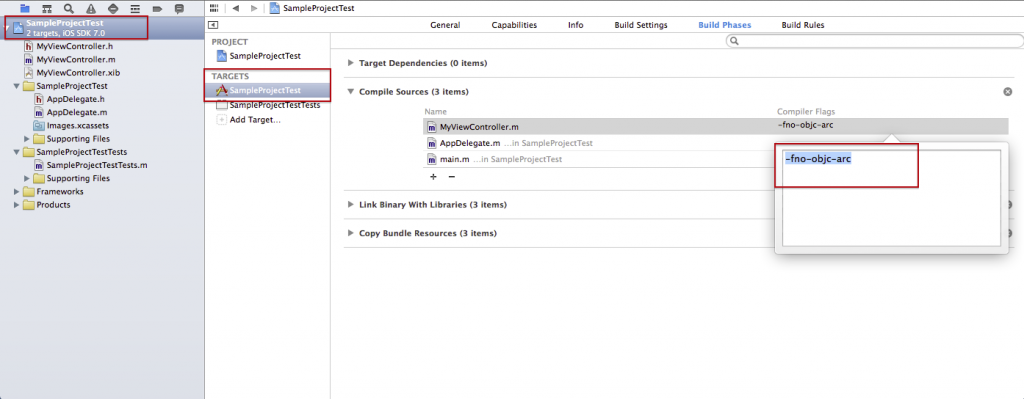Click the Products folder icon
Image resolution: width=1024 pixels, height=399 pixels.
click(28, 205)
